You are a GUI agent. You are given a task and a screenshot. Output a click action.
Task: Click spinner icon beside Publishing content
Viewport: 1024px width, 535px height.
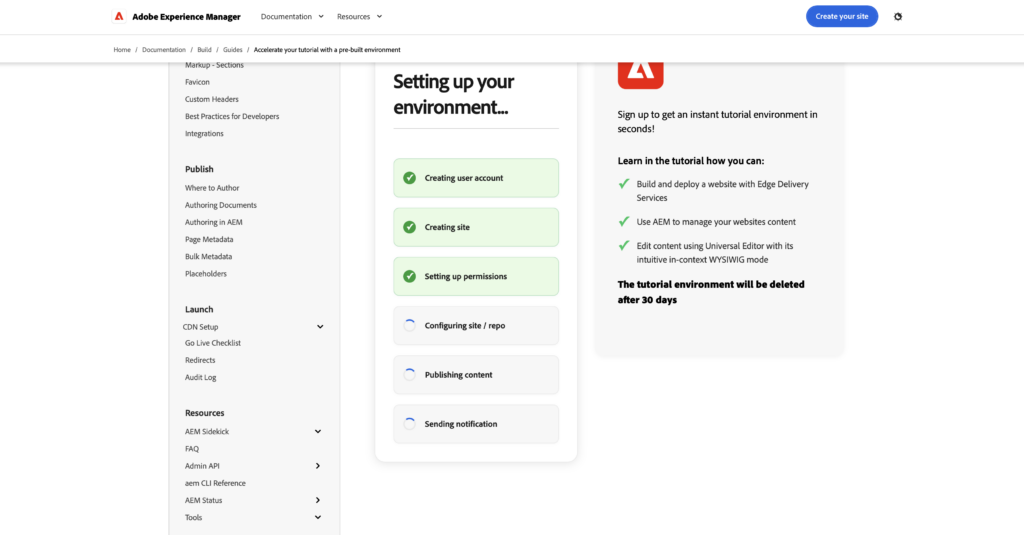click(x=409, y=374)
